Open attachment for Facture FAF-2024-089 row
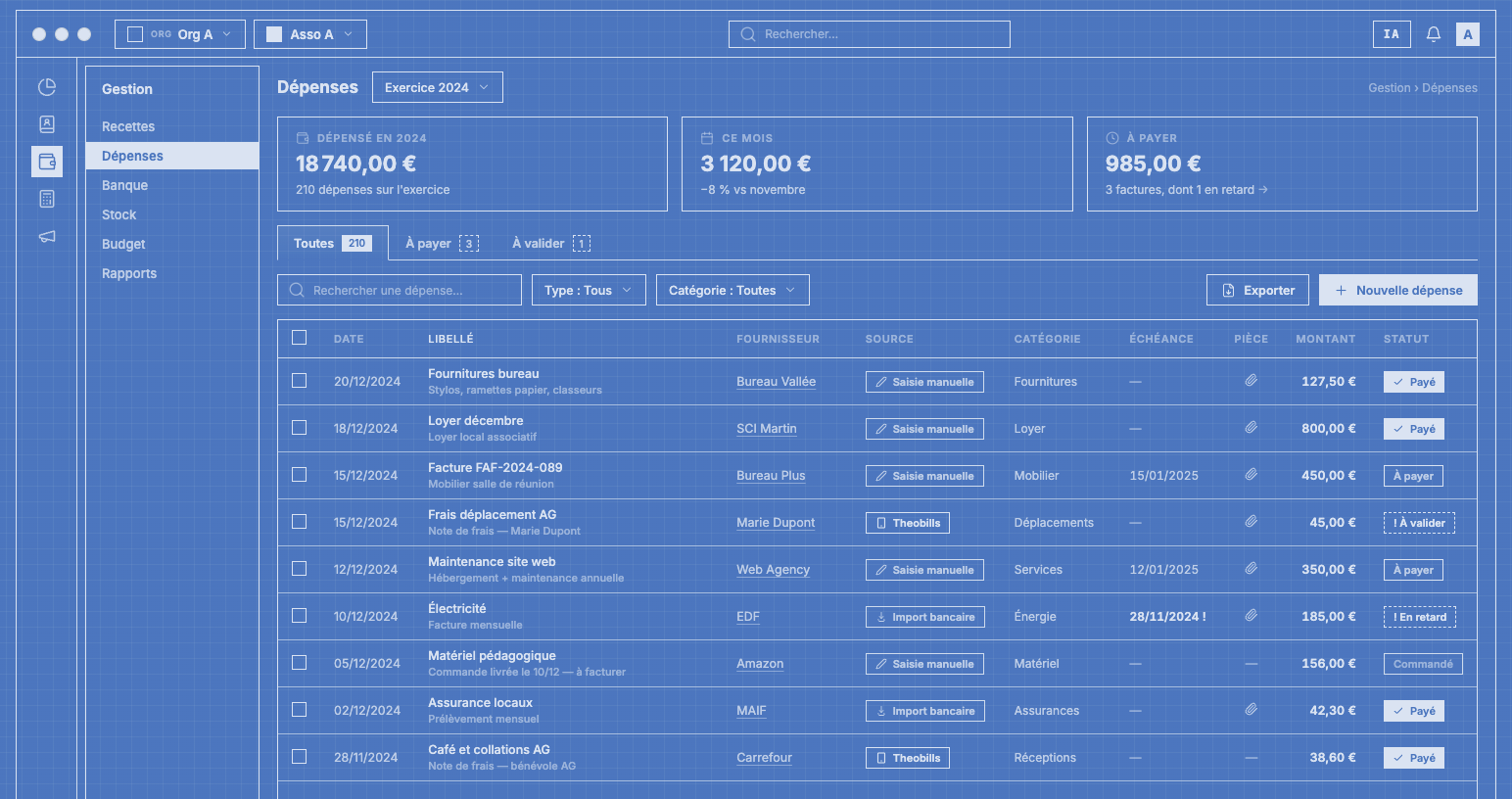The image size is (1512, 799). [1251, 475]
